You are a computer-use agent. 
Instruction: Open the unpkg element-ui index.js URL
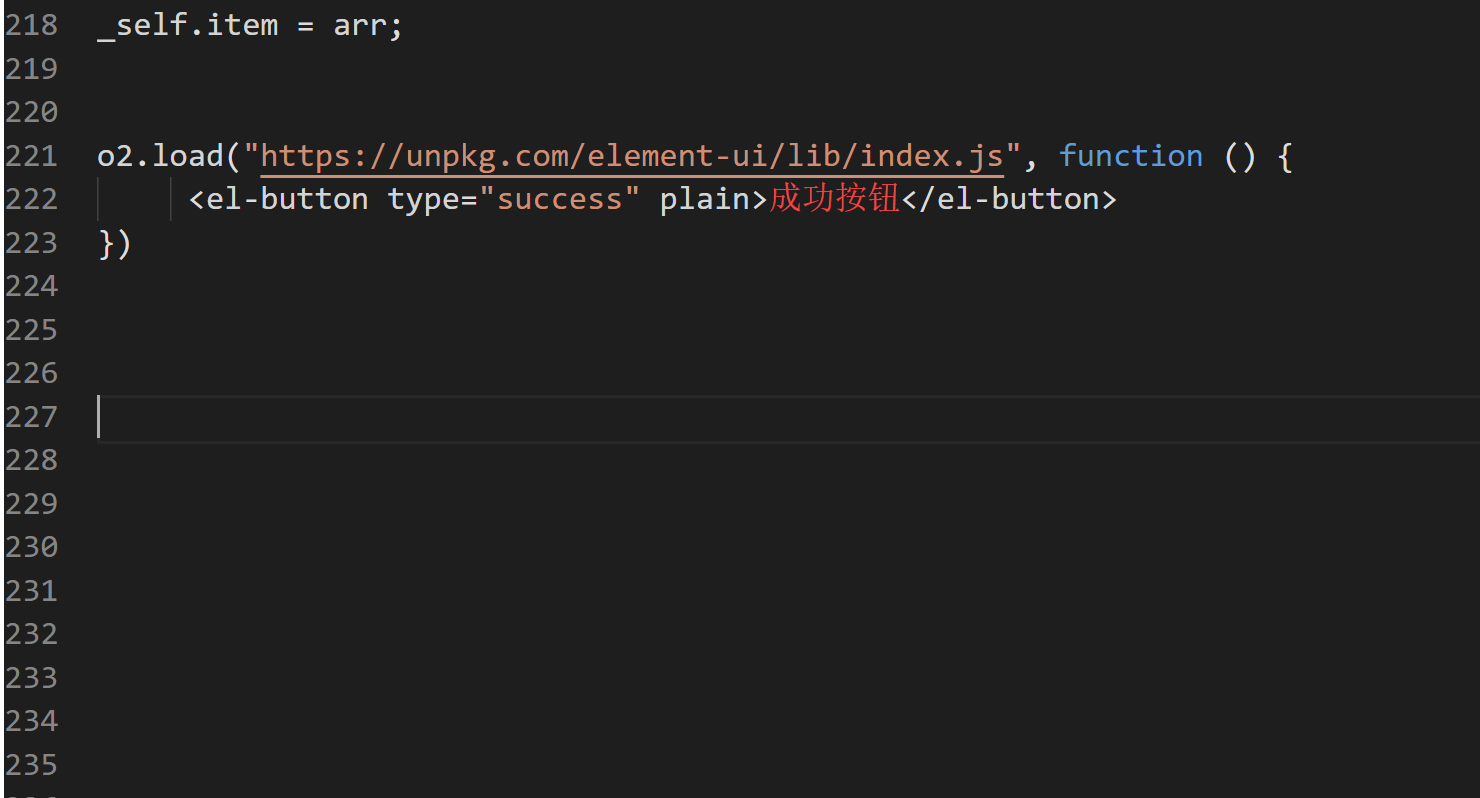[631, 156]
